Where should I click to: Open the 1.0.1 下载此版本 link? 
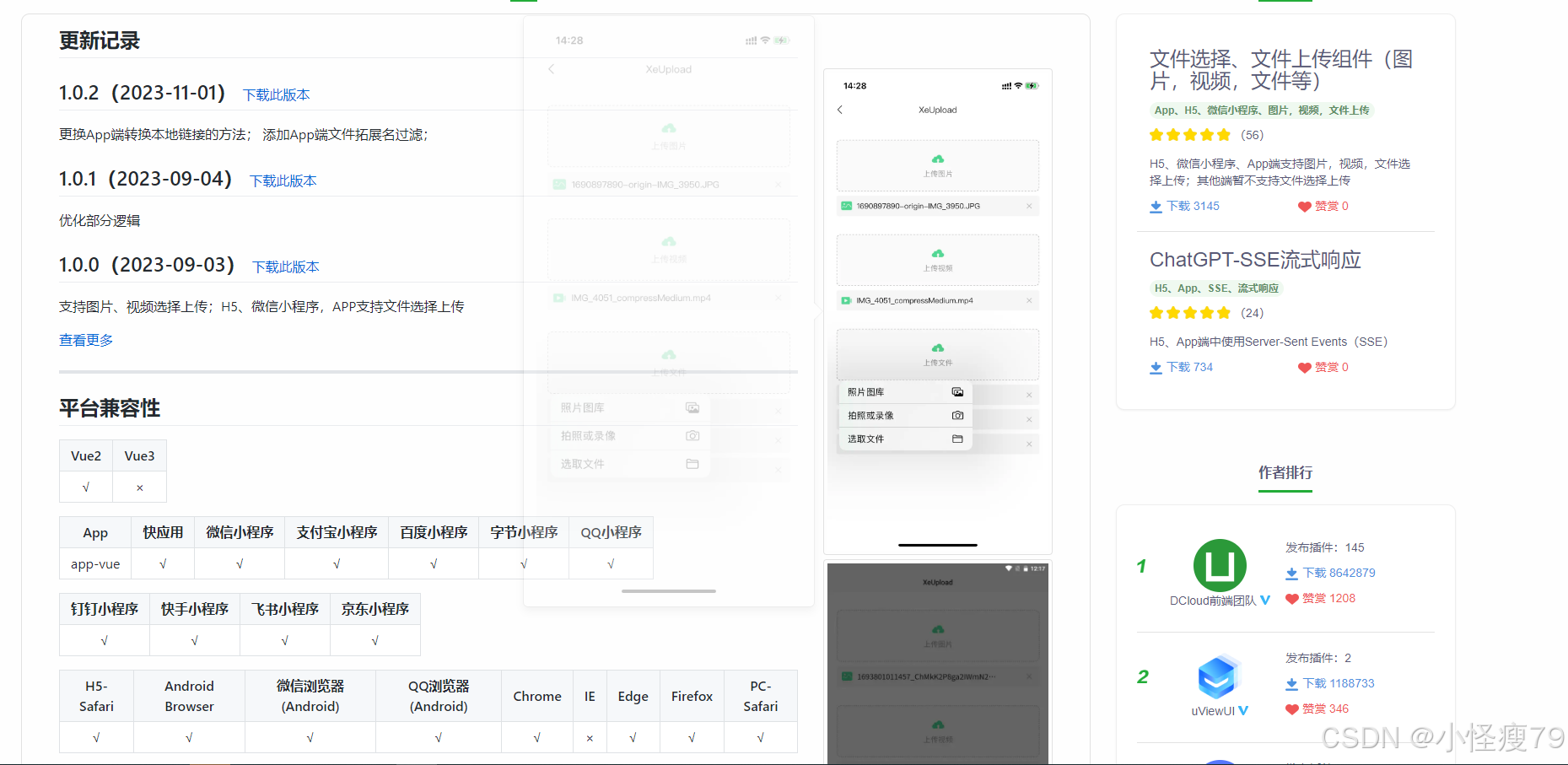283,181
